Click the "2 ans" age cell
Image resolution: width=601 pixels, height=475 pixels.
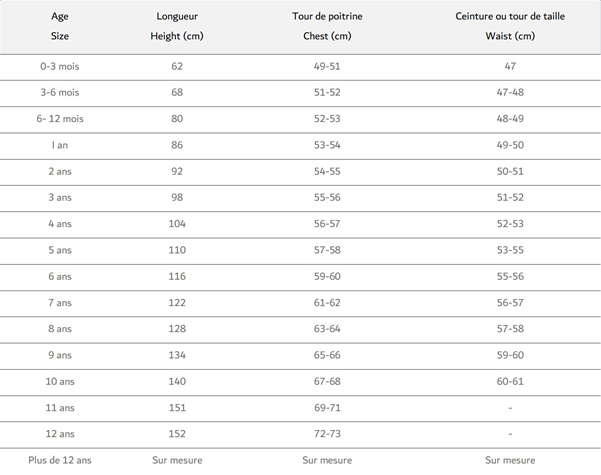[x=59, y=171]
